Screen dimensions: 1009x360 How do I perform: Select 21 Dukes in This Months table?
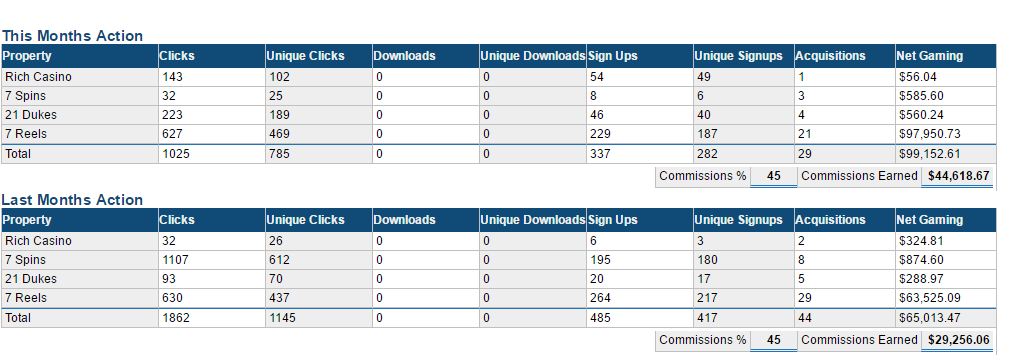click(x=80, y=115)
